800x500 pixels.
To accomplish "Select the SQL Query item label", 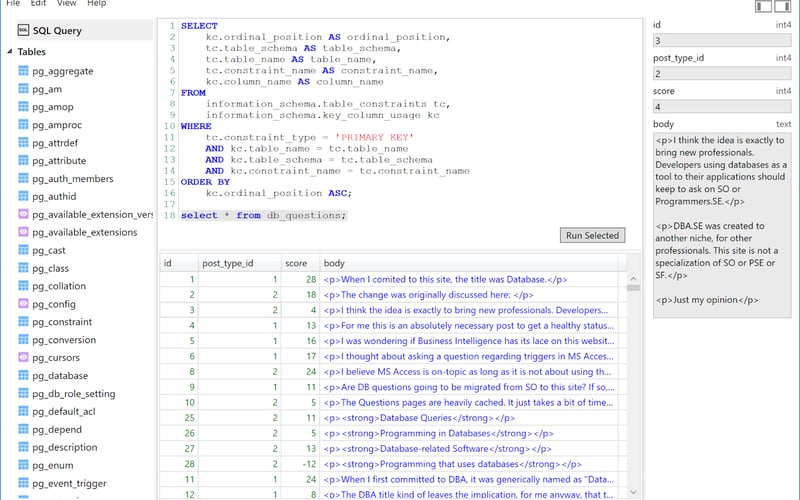I will 57,31.
